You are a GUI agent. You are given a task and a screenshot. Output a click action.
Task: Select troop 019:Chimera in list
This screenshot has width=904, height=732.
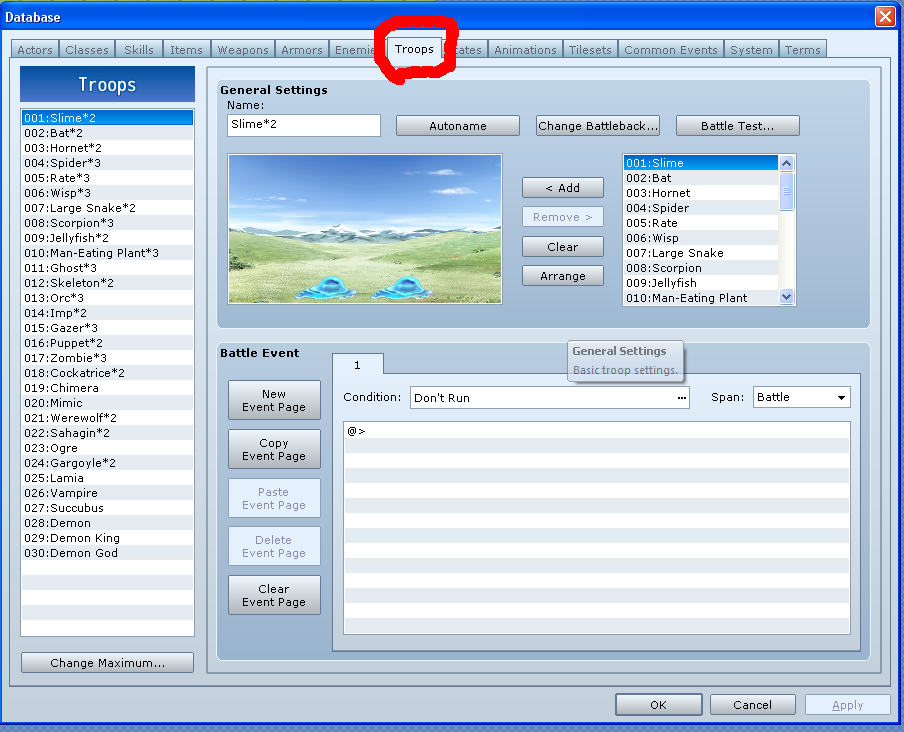tap(62, 388)
